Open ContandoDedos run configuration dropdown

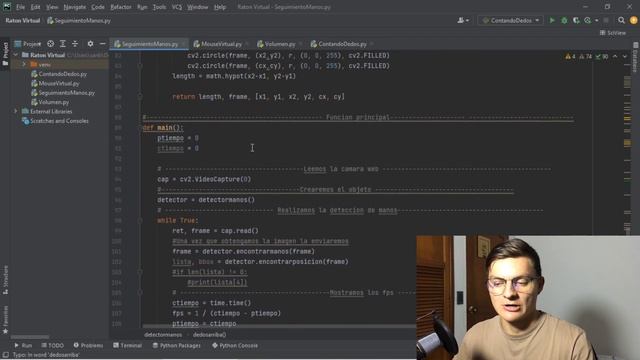click(x=511, y=20)
